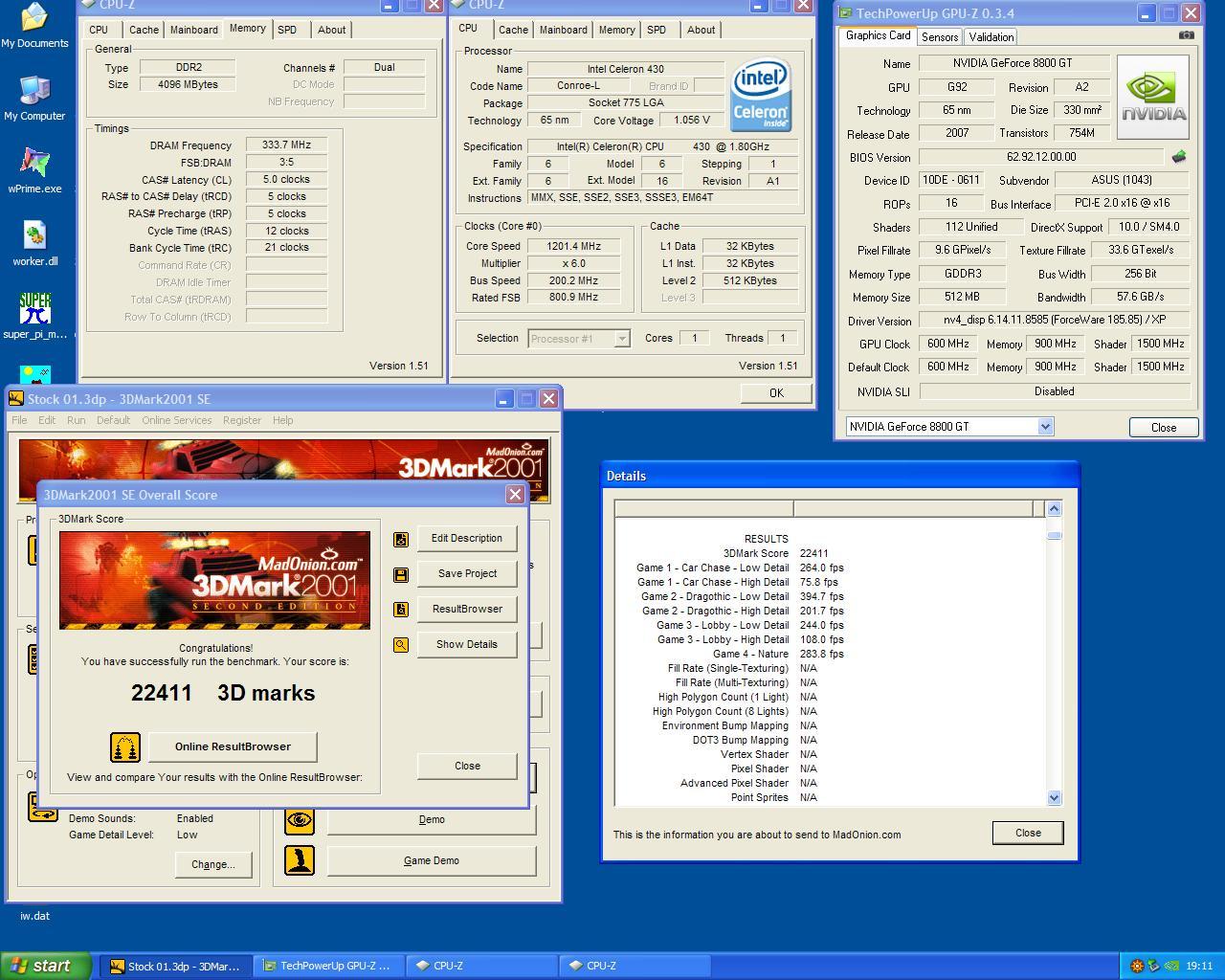Image resolution: width=1225 pixels, height=980 pixels.
Task: Open the File menu in 3DMark2001
Action: (19, 420)
